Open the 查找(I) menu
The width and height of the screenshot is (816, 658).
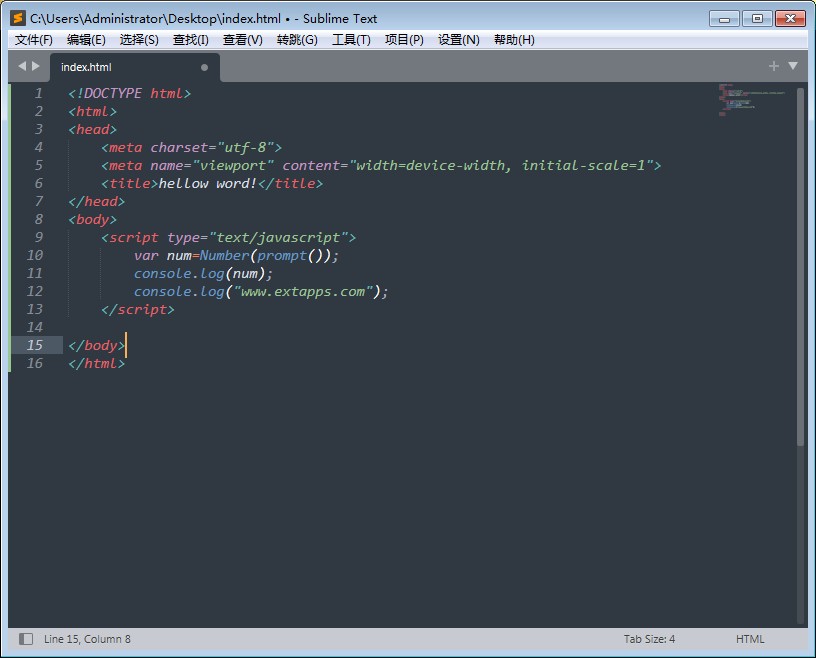pyautogui.click(x=190, y=40)
